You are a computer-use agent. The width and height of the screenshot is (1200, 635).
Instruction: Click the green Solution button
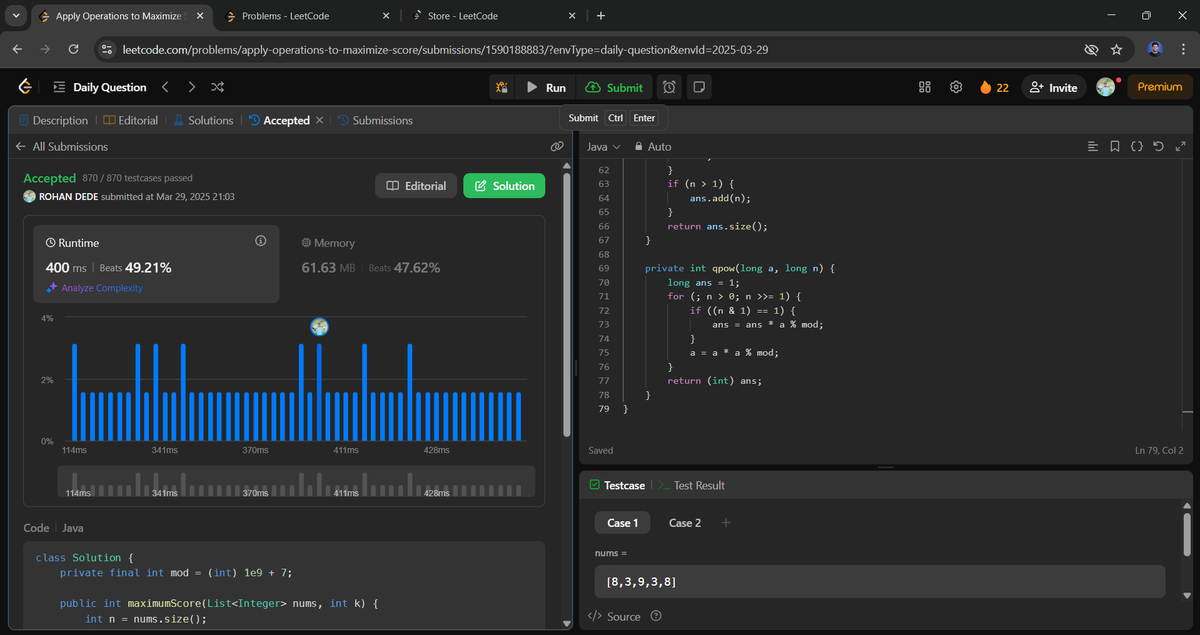(504, 186)
